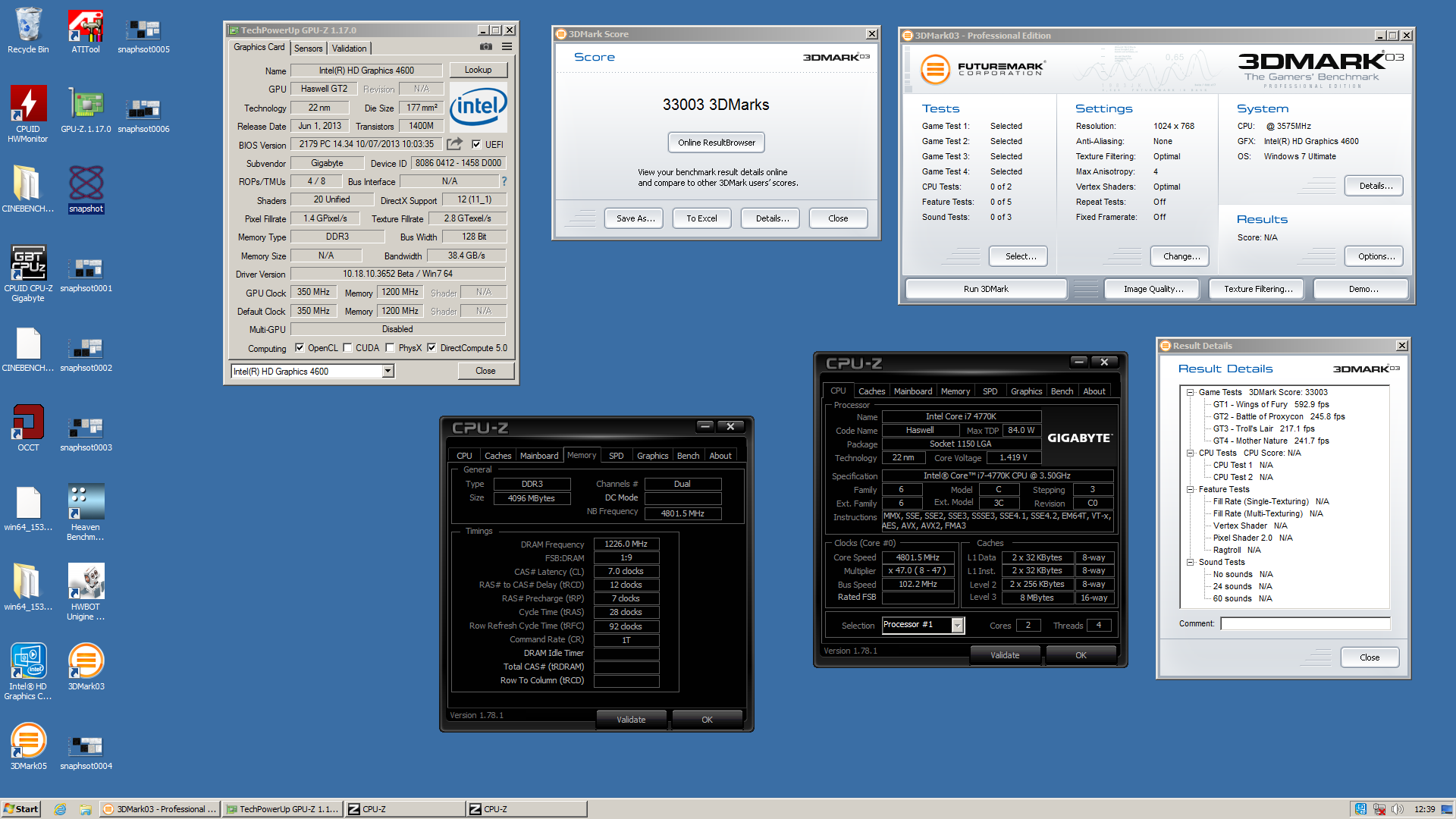Click Texture Filtering button in 3DMark03
Screen dimensions: 1456x819
coord(1258,289)
